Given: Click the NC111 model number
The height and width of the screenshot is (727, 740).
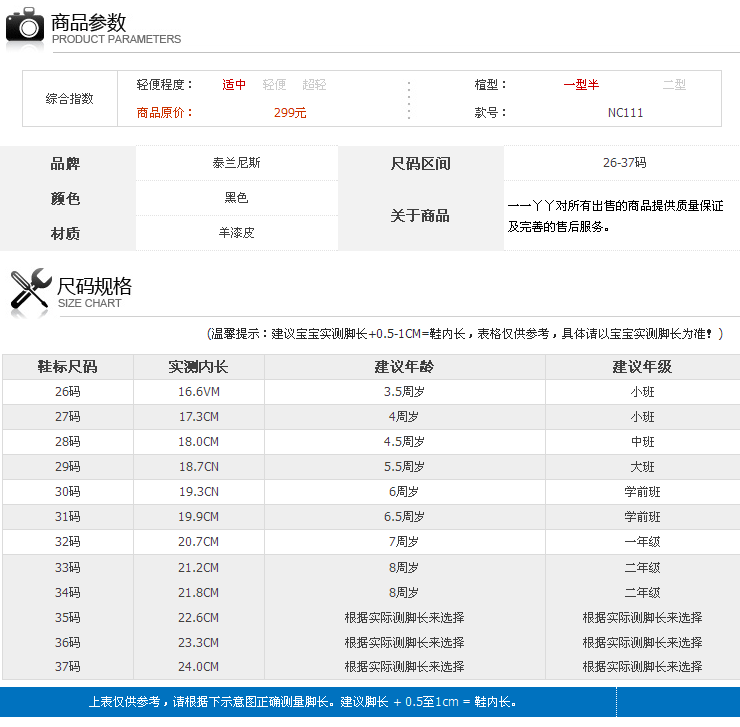Looking at the screenshot, I should click(625, 112).
